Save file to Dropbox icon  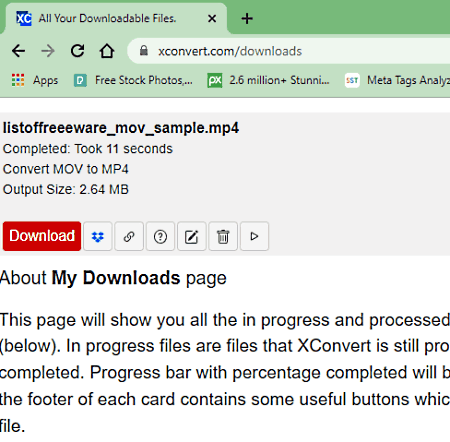click(98, 236)
